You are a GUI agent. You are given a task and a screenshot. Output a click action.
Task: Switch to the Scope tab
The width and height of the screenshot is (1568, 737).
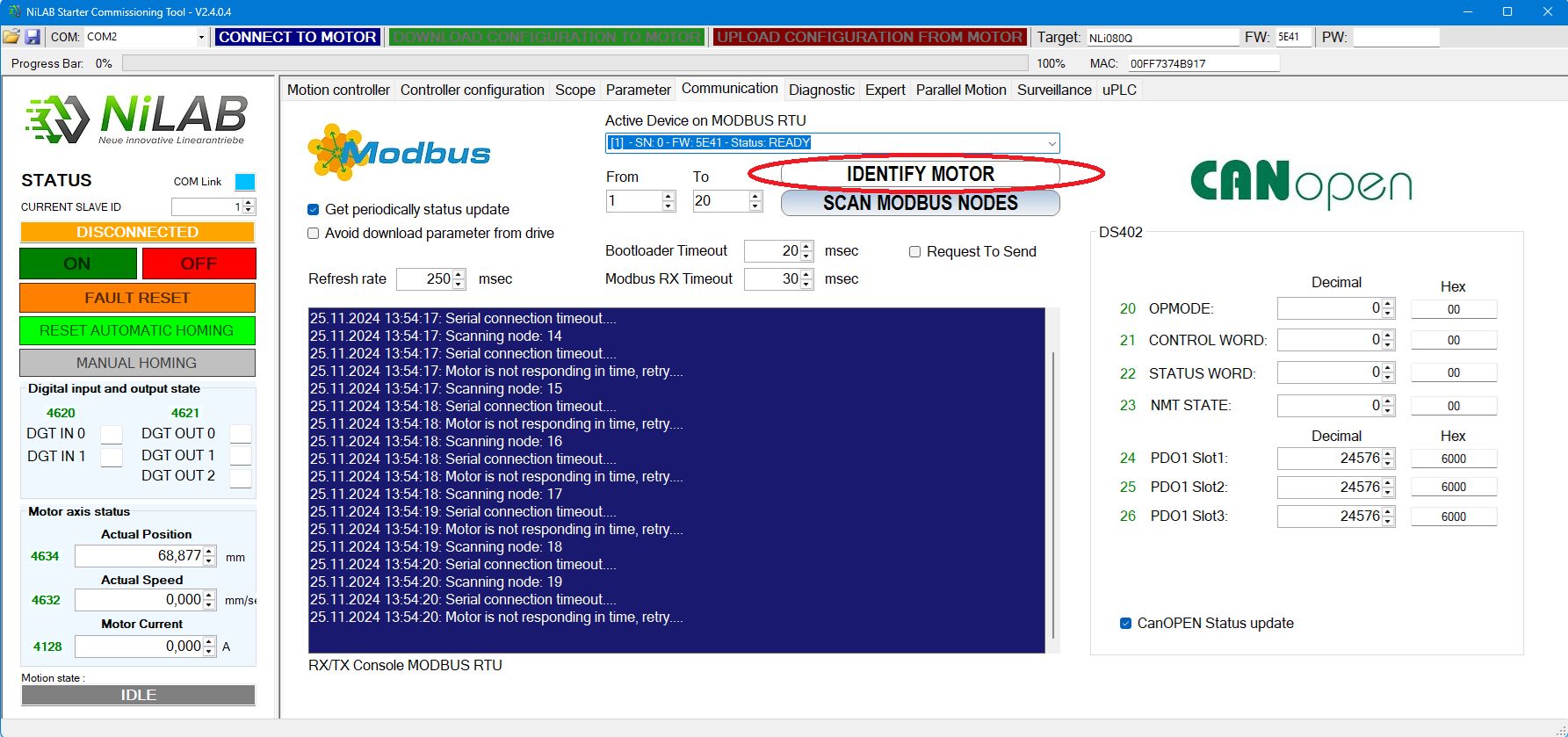click(574, 90)
